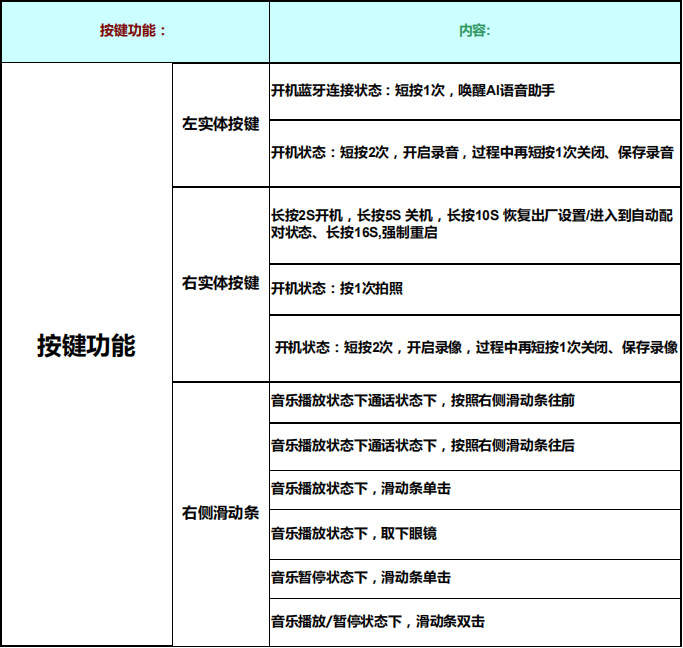Click the row about 唤醒AI语音助手

click(475, 91)
